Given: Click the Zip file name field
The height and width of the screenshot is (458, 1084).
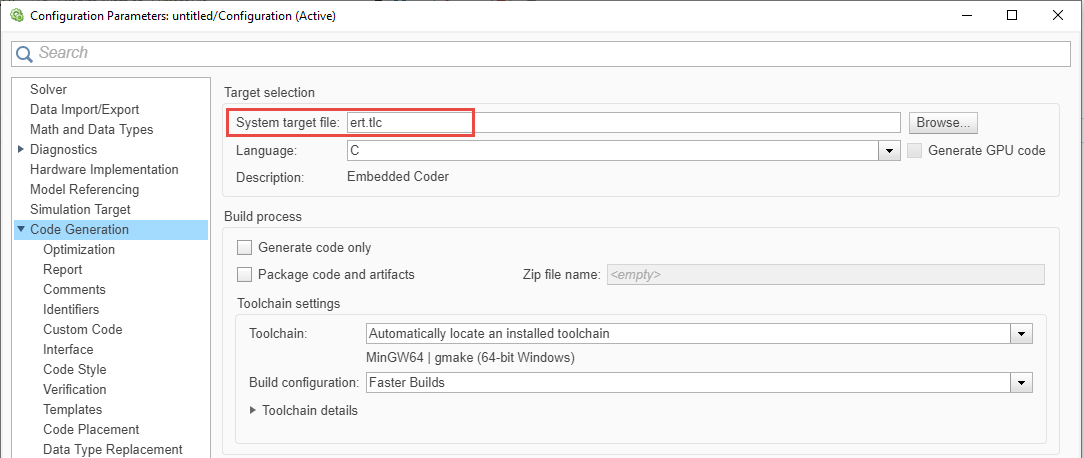Looking at the screenshot, I should coord(825,275).
